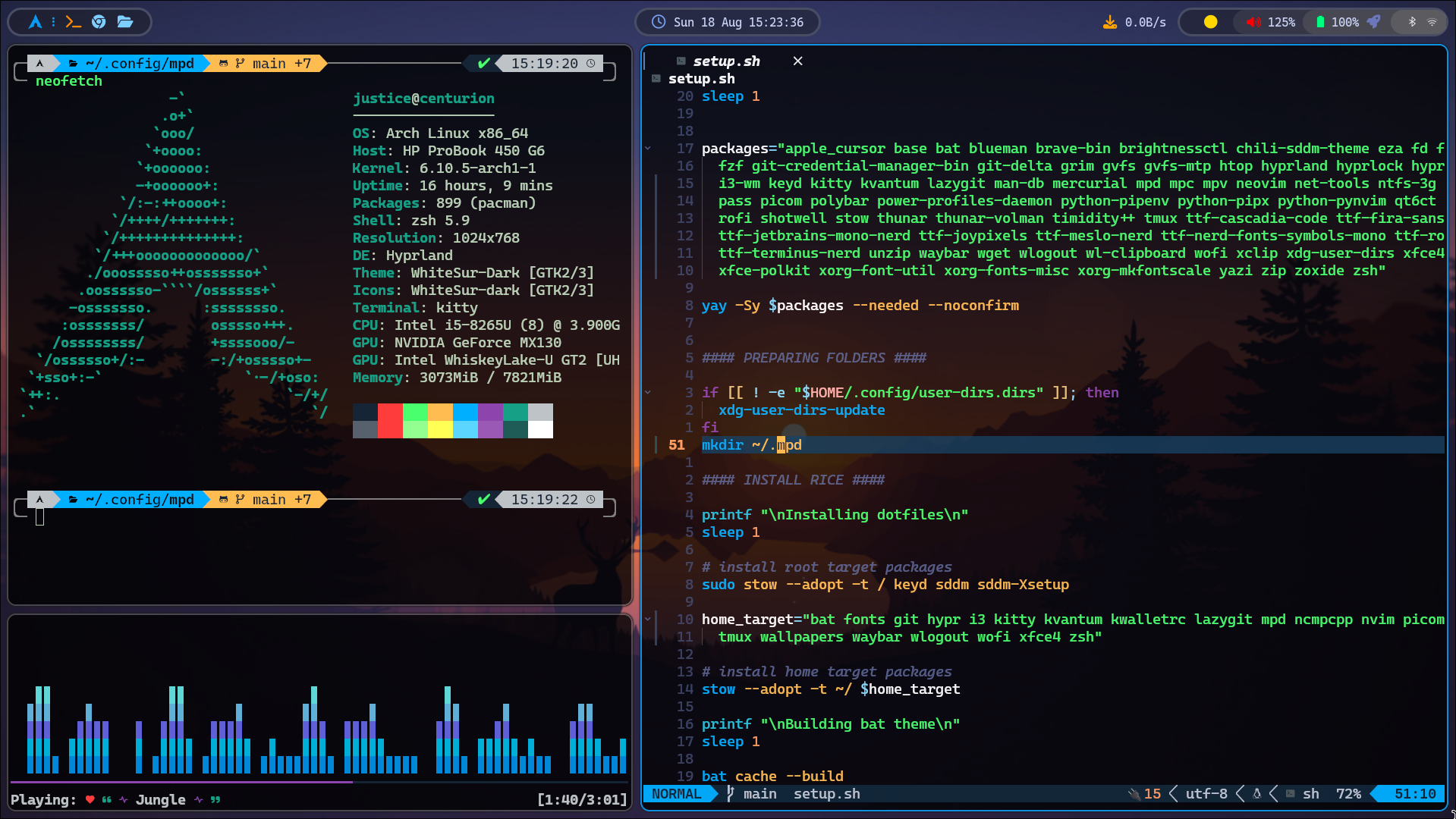Open the Chrome browser icon

(99, 22)
